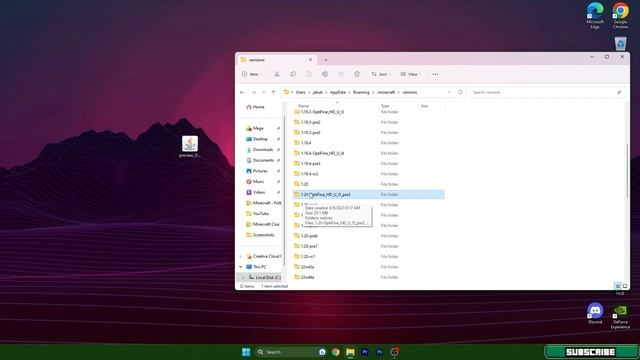
Task: Click the taskbar Search box
Action: [290, 352]
